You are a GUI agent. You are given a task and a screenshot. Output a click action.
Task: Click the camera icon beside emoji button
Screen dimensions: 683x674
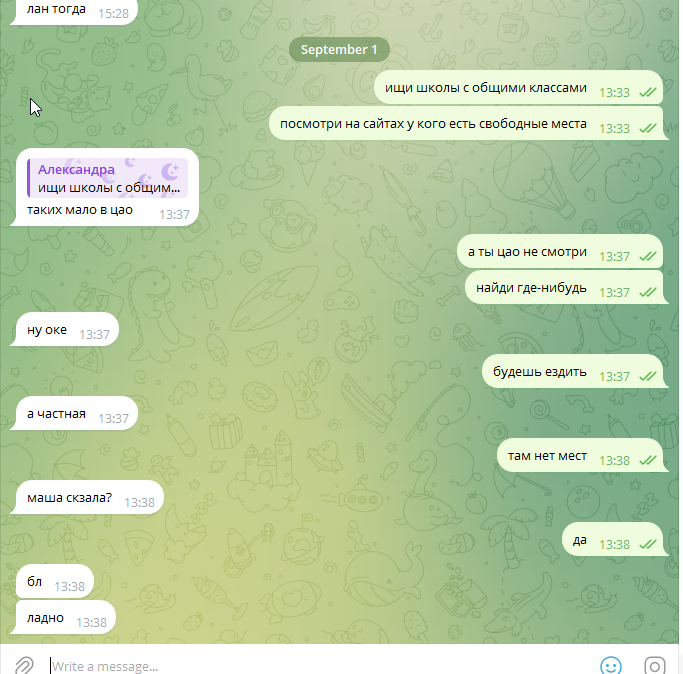tap(655, 666)
